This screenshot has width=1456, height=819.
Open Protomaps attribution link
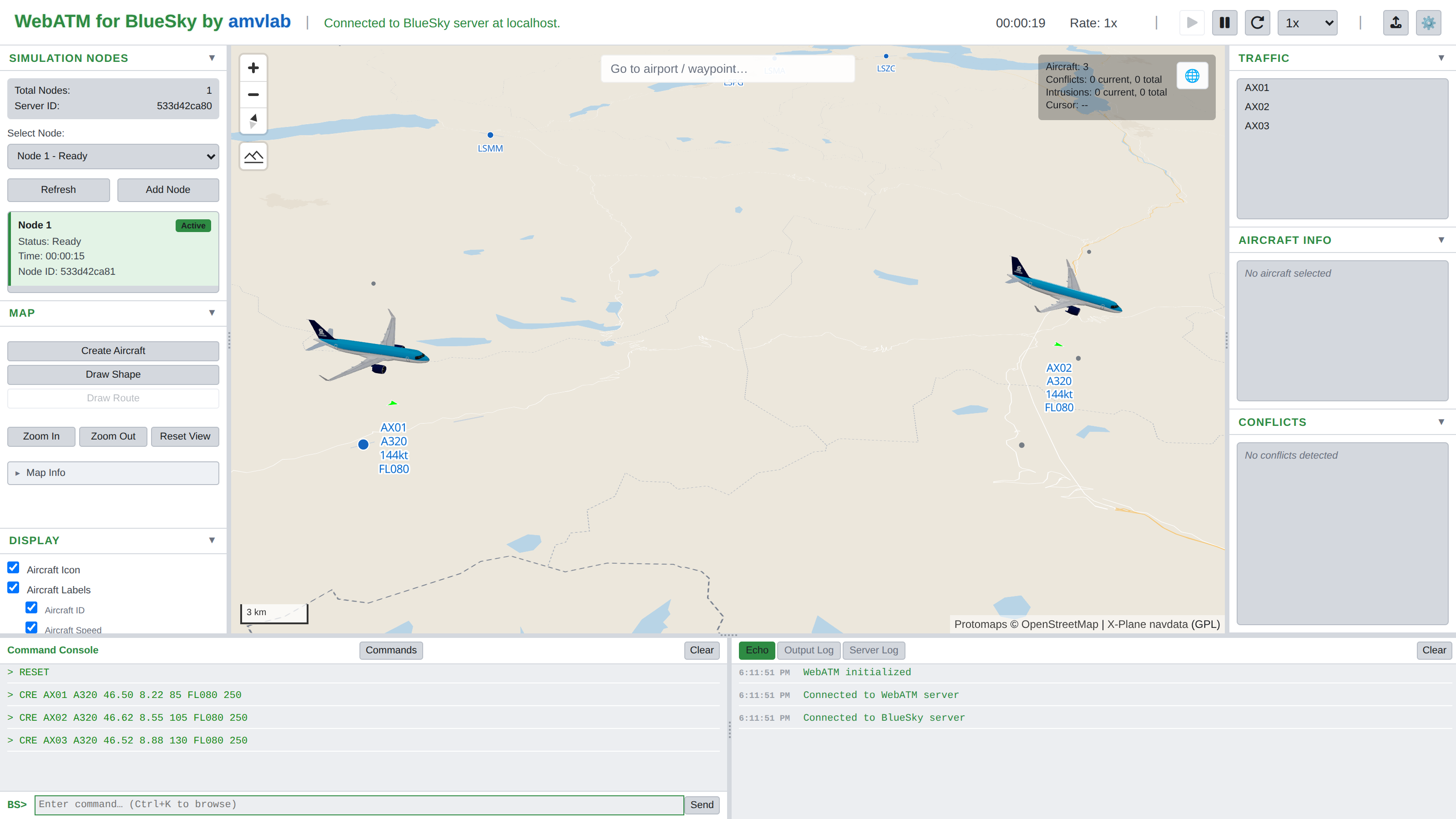pyautogui.click(x=980, y=624)
